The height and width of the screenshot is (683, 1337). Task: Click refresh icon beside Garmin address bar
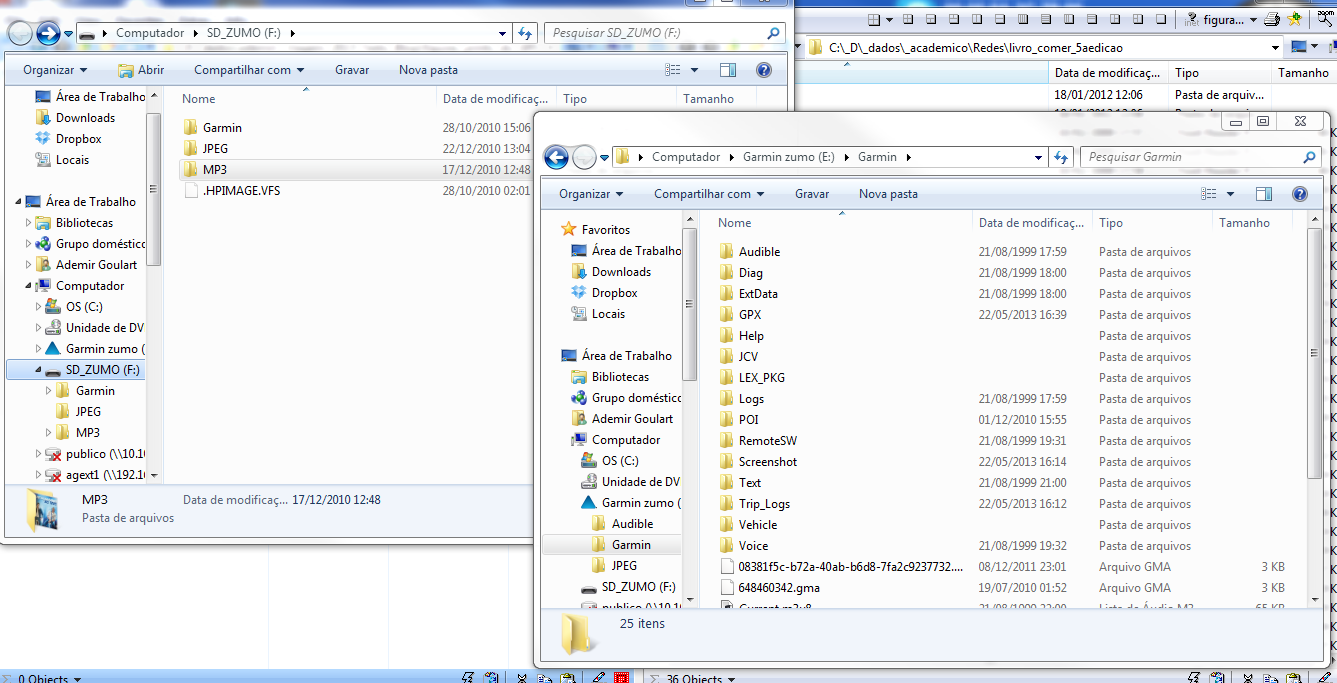point(1062,157)
